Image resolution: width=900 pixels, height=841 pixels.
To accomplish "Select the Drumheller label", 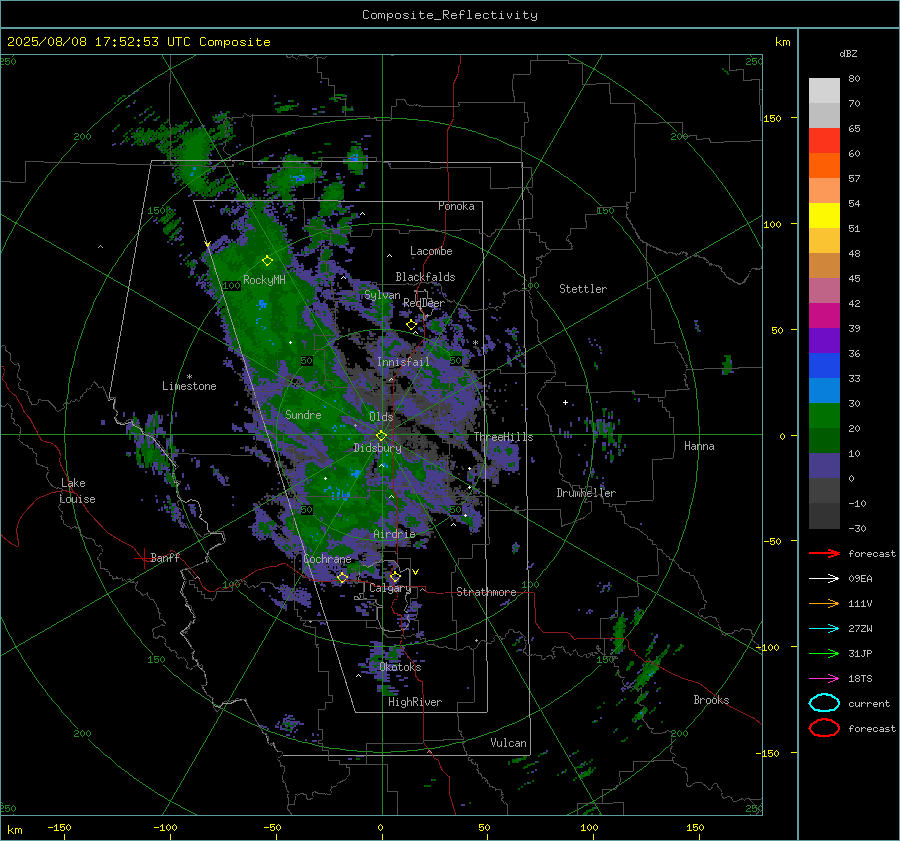I will (x=586, y=493).
